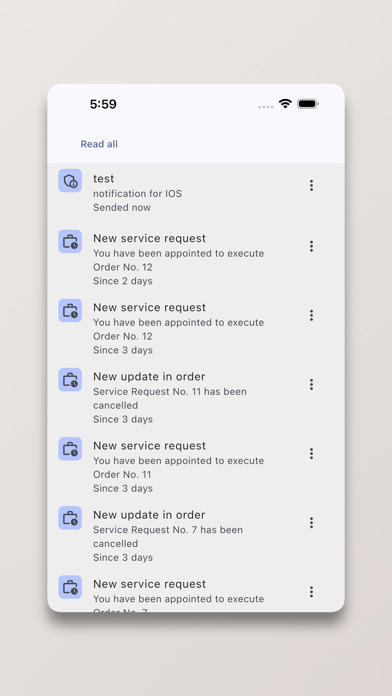Tap the "Sended now" timestamp
Viewport: 392px width, 696px height.
point(122,207)
